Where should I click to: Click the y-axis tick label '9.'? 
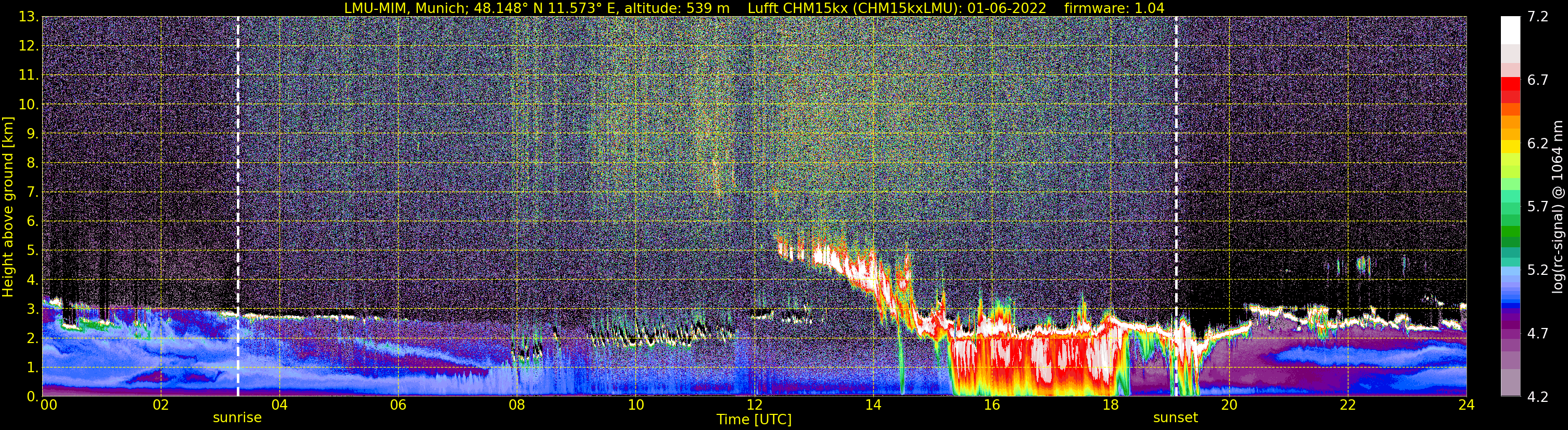tap(33, 133)
